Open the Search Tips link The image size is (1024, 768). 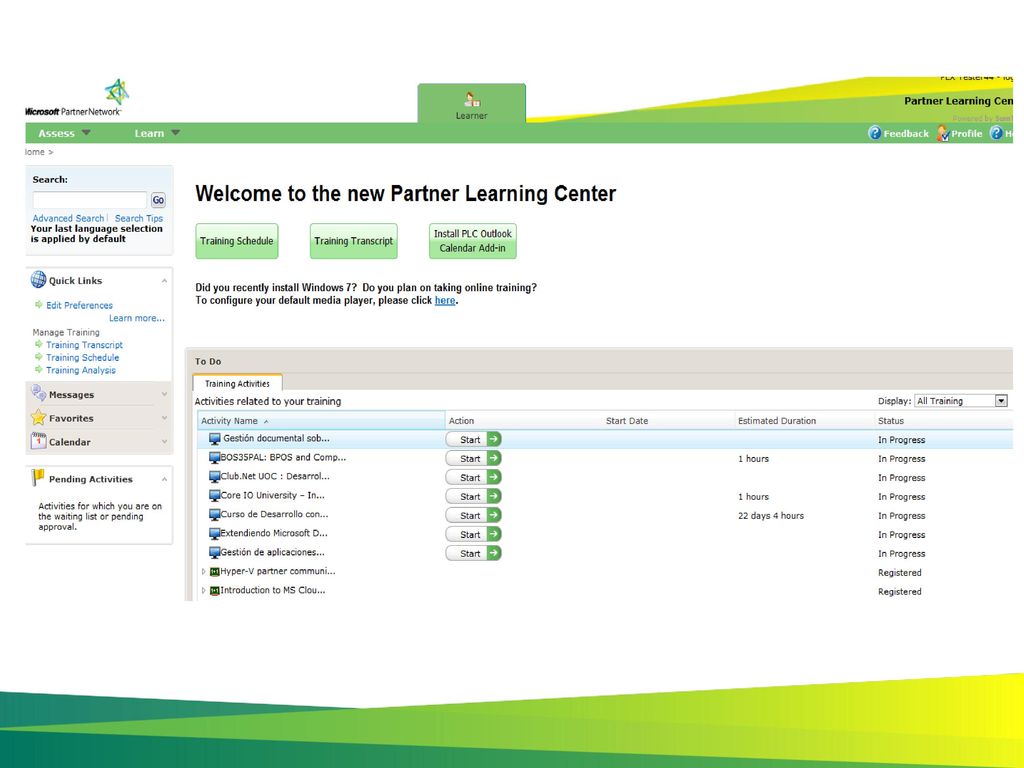[x=139, y=218]
